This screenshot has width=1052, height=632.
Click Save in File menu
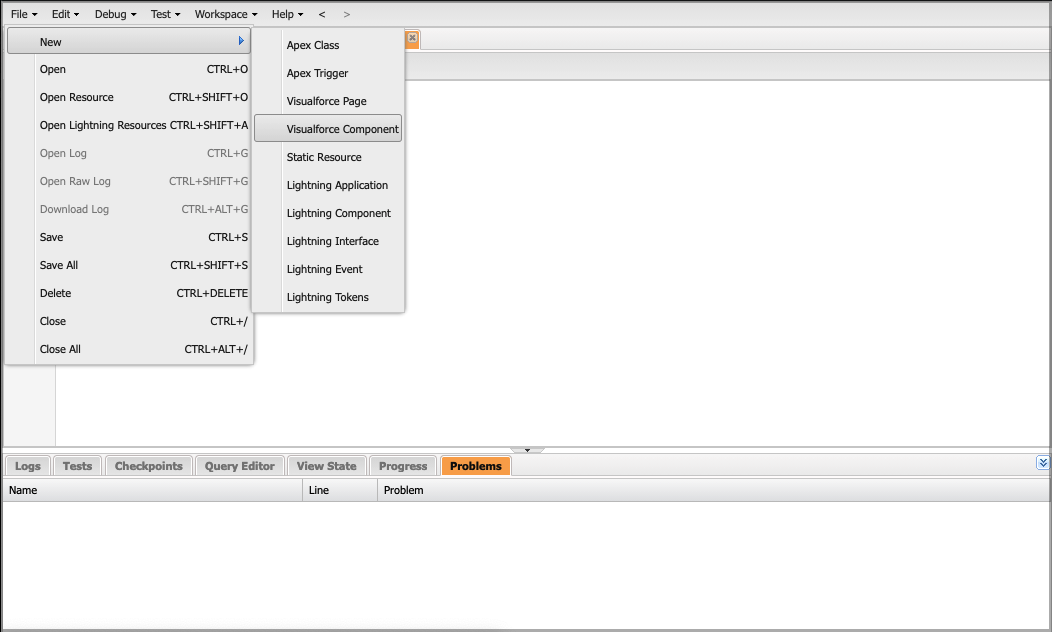click(129, 237)
